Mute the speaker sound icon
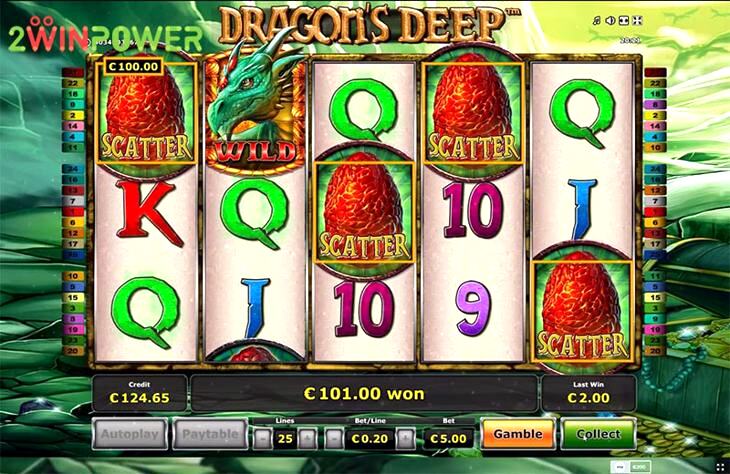730x474 pixels. [610, 20]
